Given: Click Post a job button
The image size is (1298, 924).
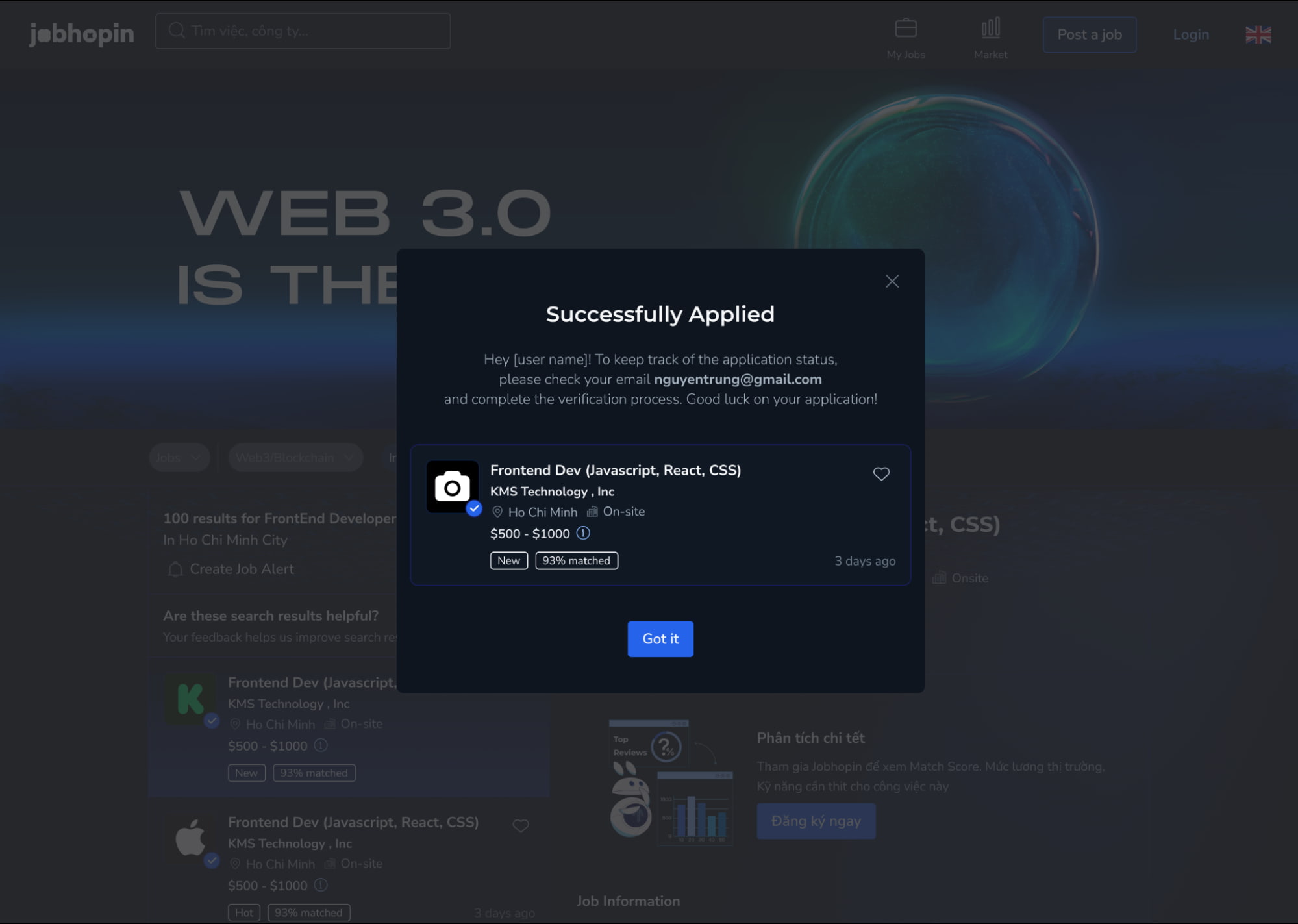Looking at the screenshot, I should (1089, 33).
